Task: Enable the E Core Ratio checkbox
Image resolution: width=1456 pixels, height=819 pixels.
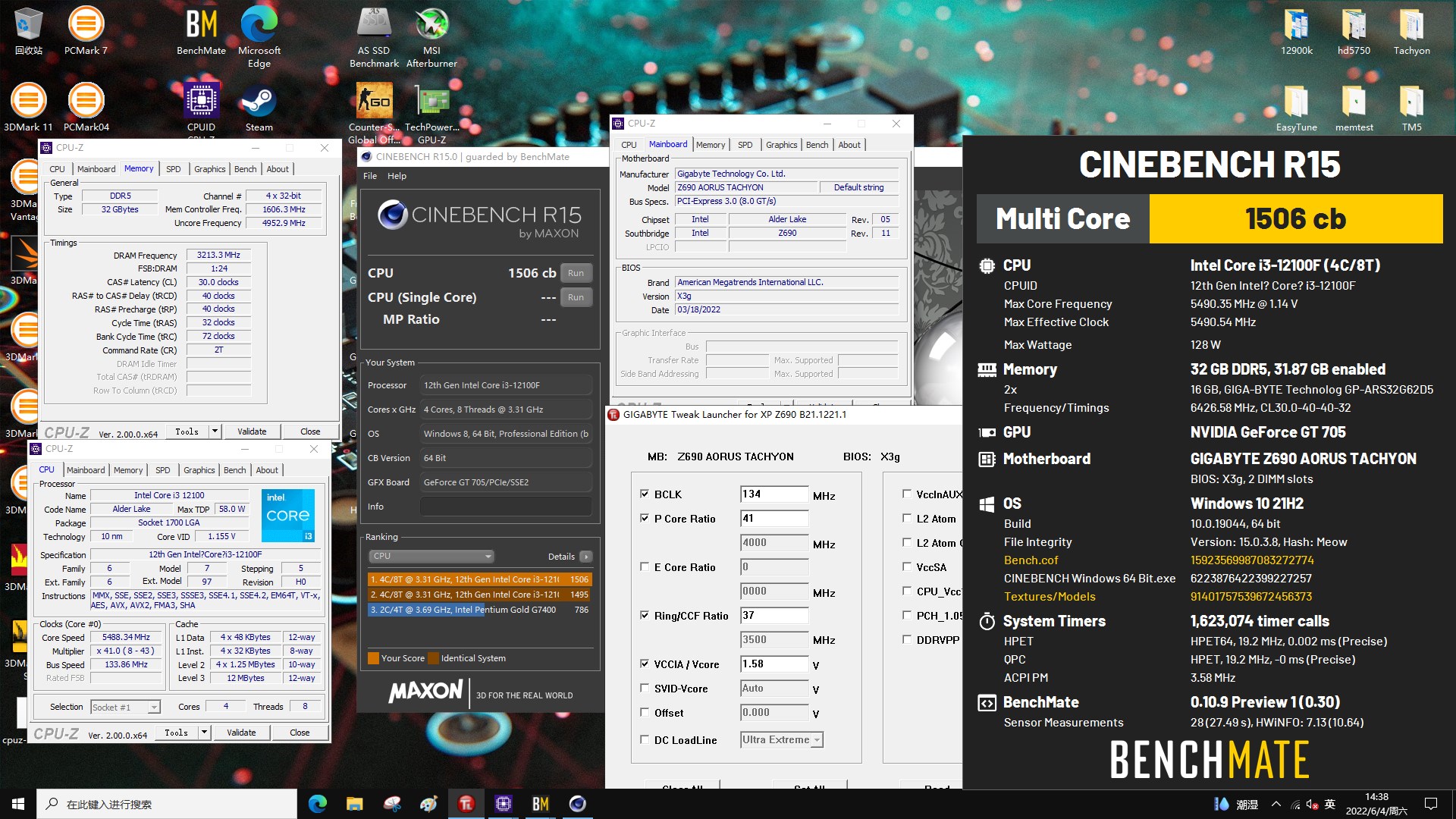Action: pos(645,566)
